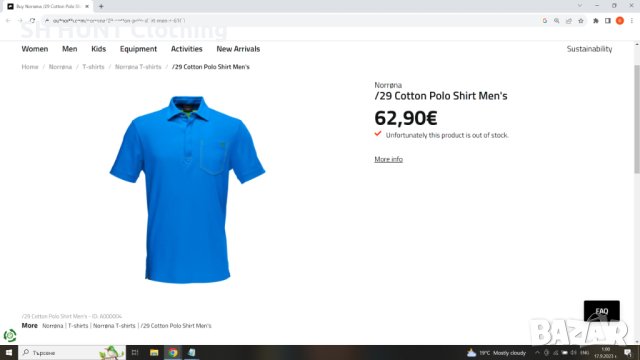Share this page via the share icon

tap(569, 20)
